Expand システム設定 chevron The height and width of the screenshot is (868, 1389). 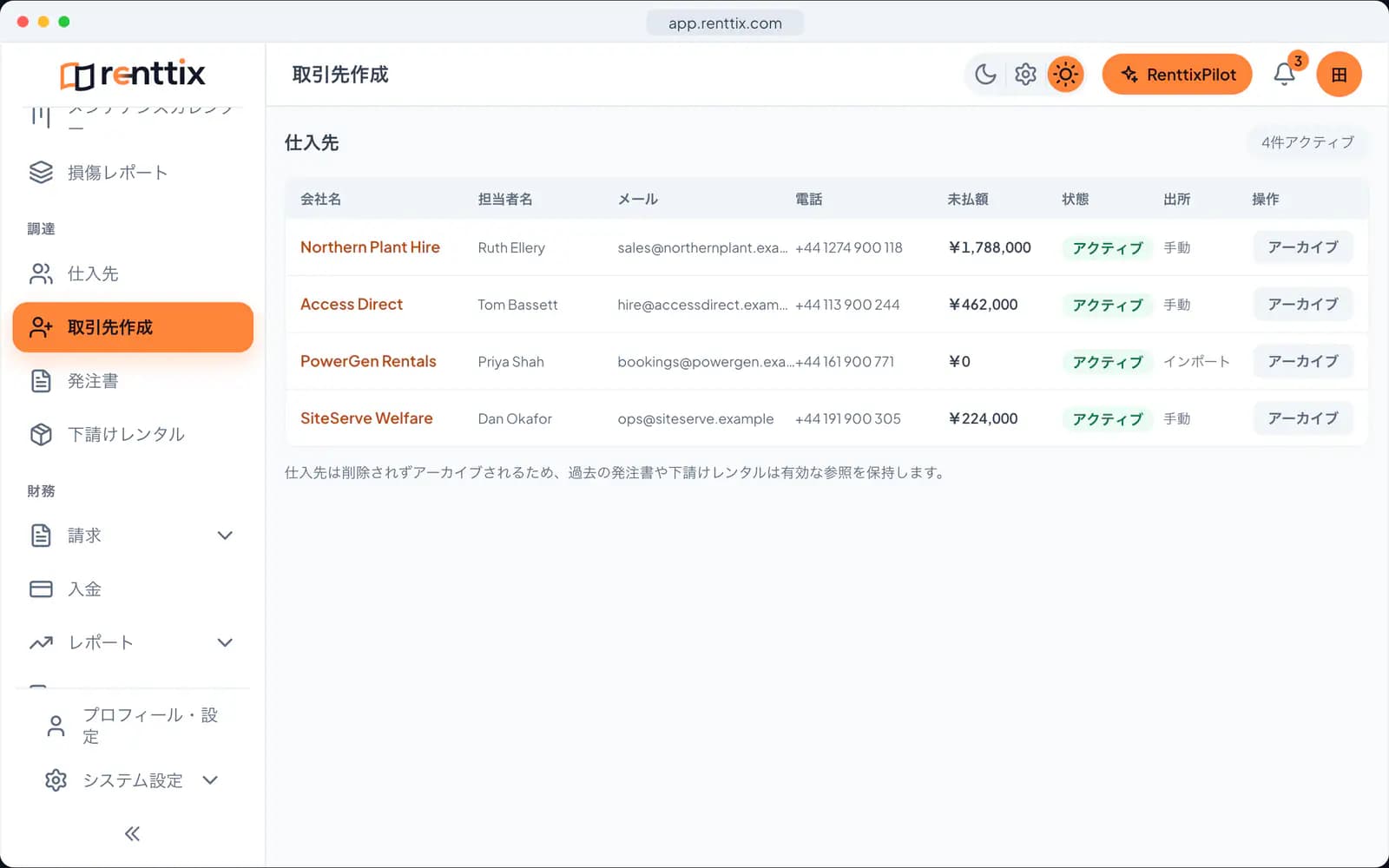pos(210,780)
